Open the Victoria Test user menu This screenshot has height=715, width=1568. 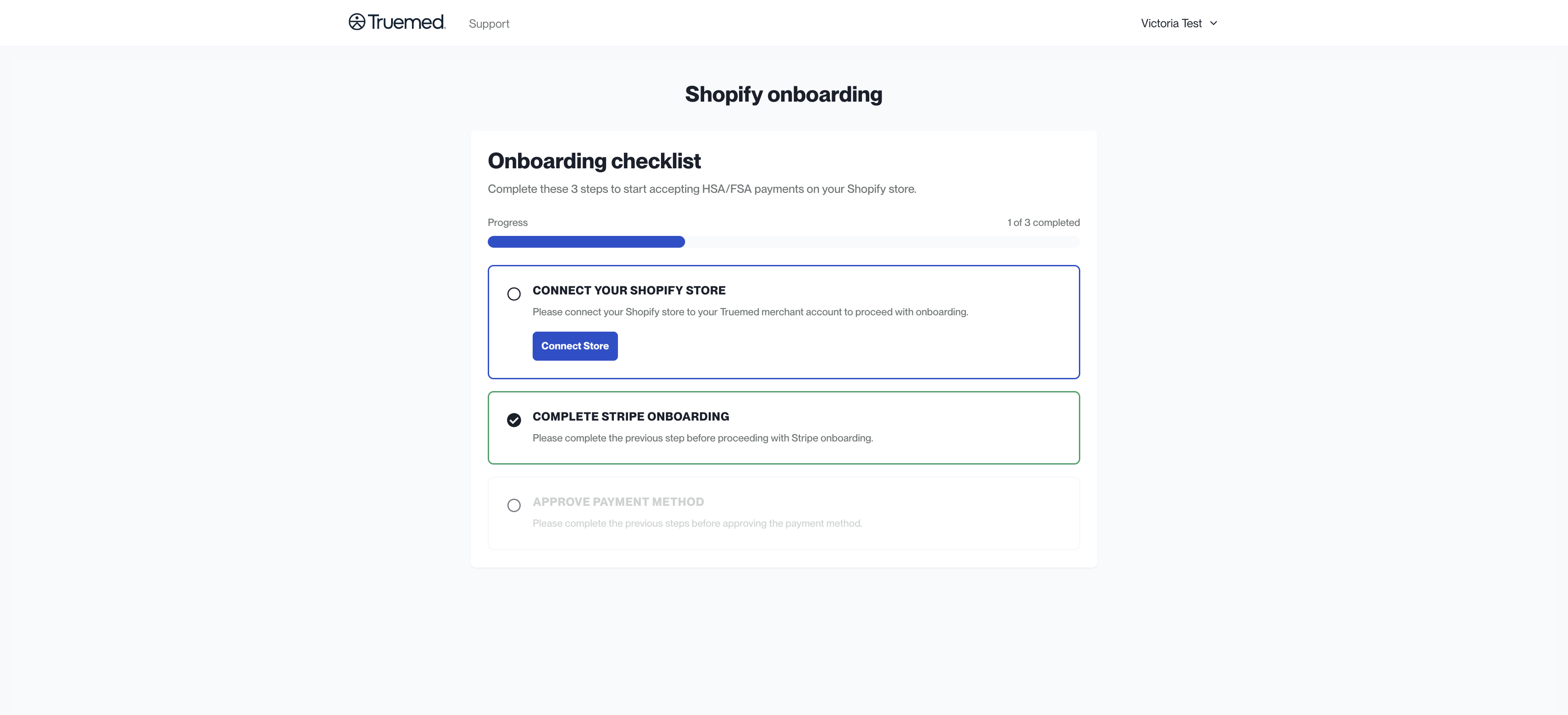pos(1178,23)
